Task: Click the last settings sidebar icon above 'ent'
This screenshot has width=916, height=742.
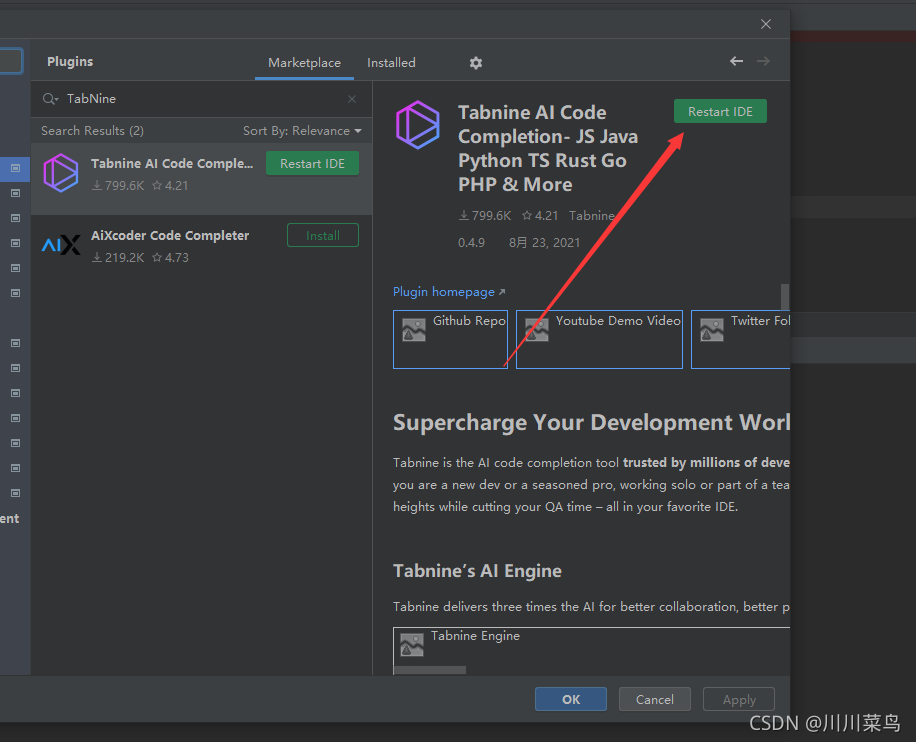Action: click(x=15, y=493)
